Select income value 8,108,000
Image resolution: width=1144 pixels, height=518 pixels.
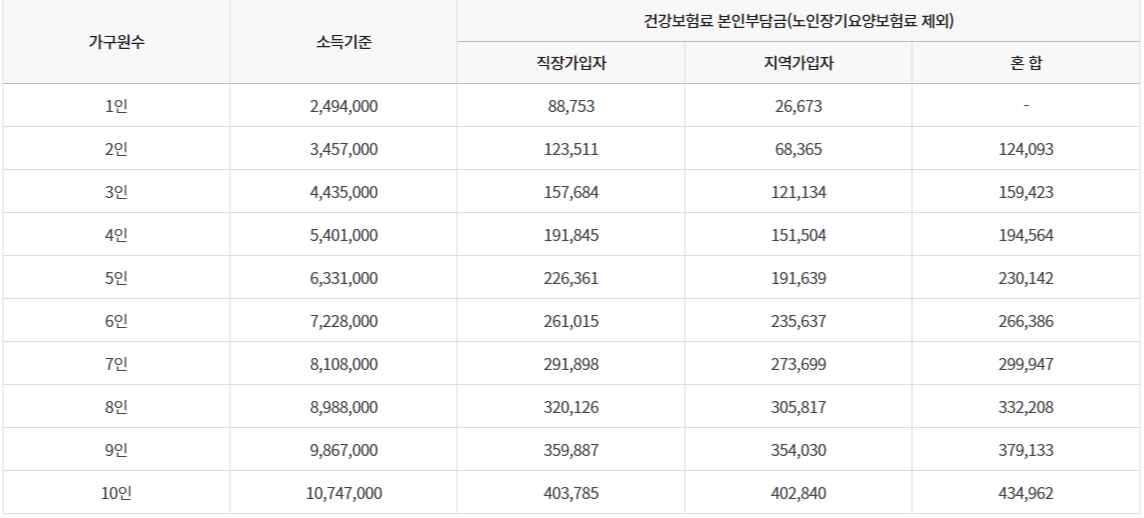(x=344, y=364)
